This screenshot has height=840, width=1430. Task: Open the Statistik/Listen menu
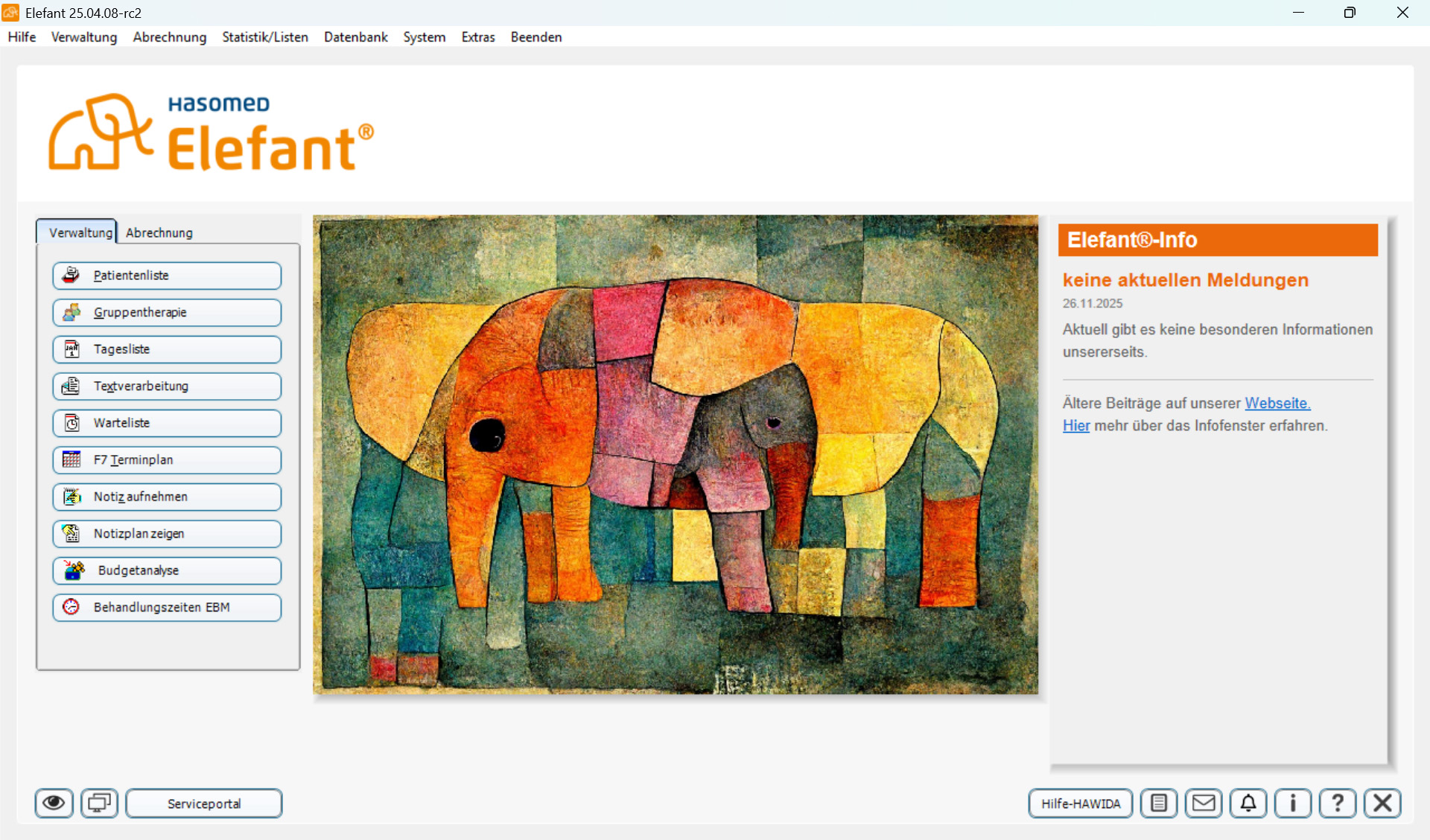[264, 37]
